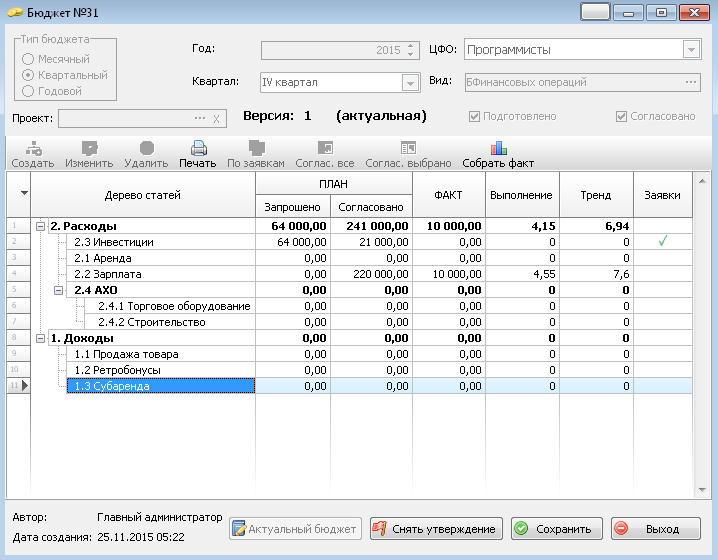Click the ПЛАН group header
The height and width of the screenshot is (560, 718).
point(334,184)
